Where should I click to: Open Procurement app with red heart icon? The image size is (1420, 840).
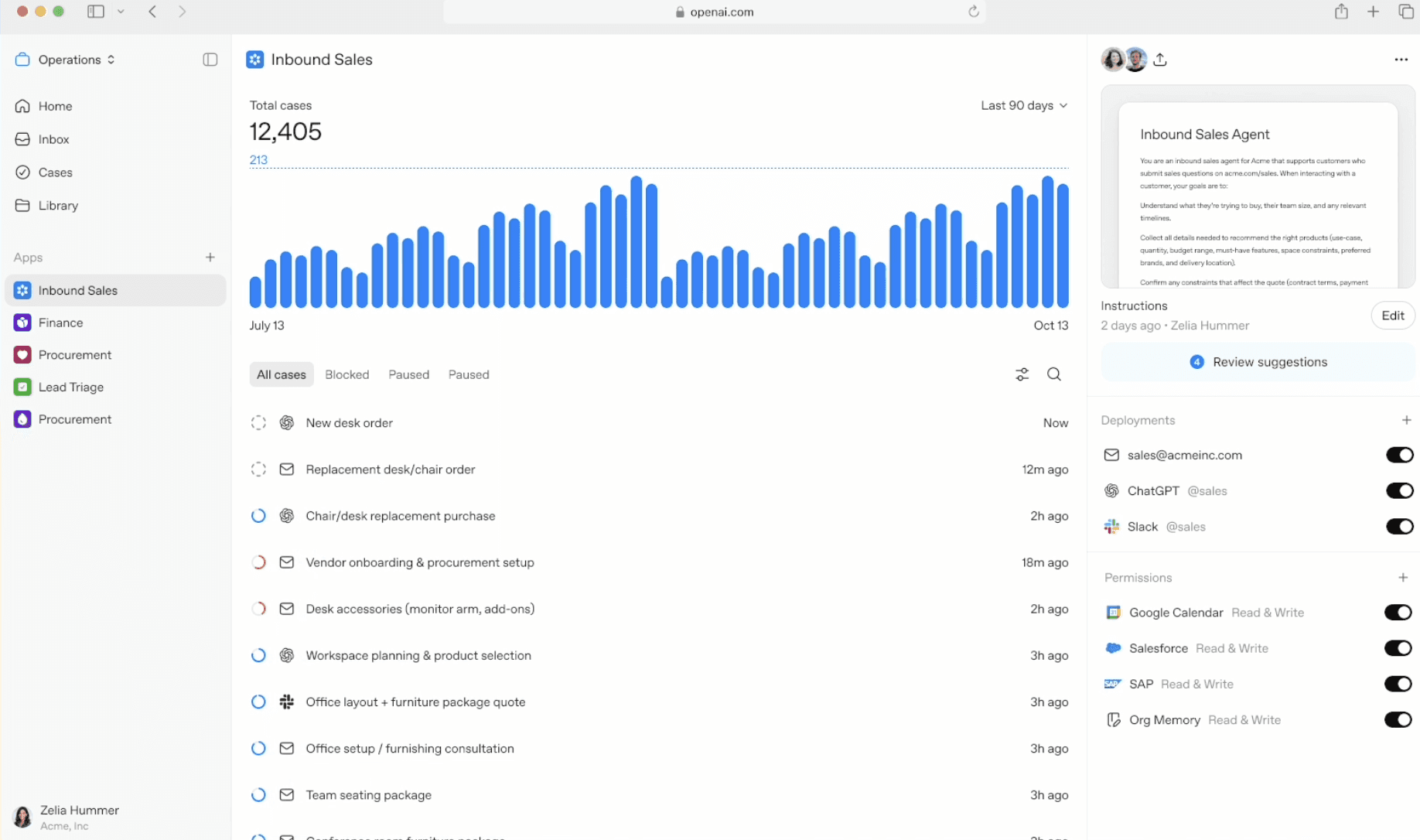pyautogui.click(x=115, y=354)
